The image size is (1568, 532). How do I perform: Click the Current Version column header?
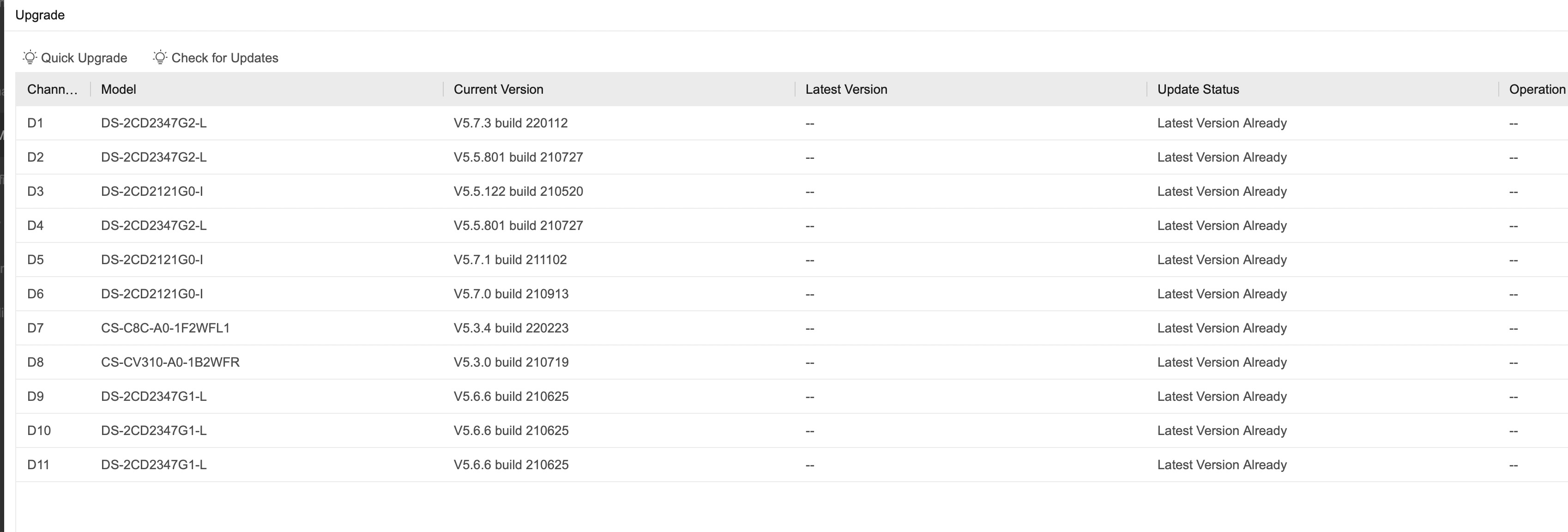(x=498, y=90)
